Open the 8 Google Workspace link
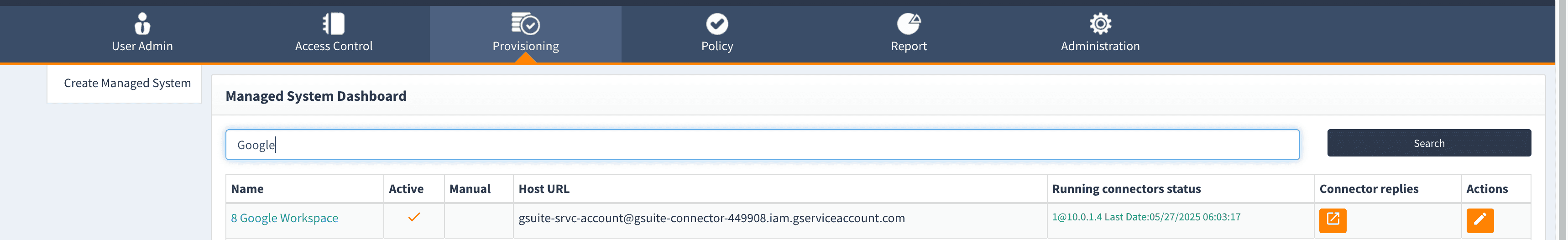The image size is (1568, 240). point(284,218)
